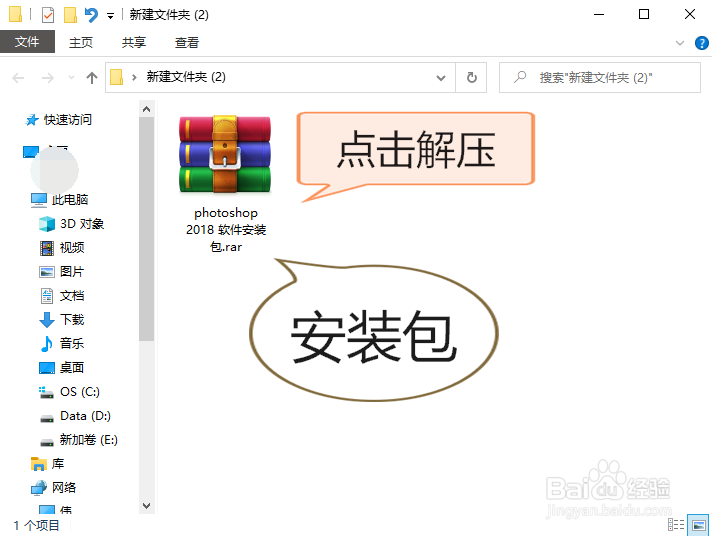Click the title bar folder icon
The height and width of the screenshot is (536, 712).
tap(15, 14)
